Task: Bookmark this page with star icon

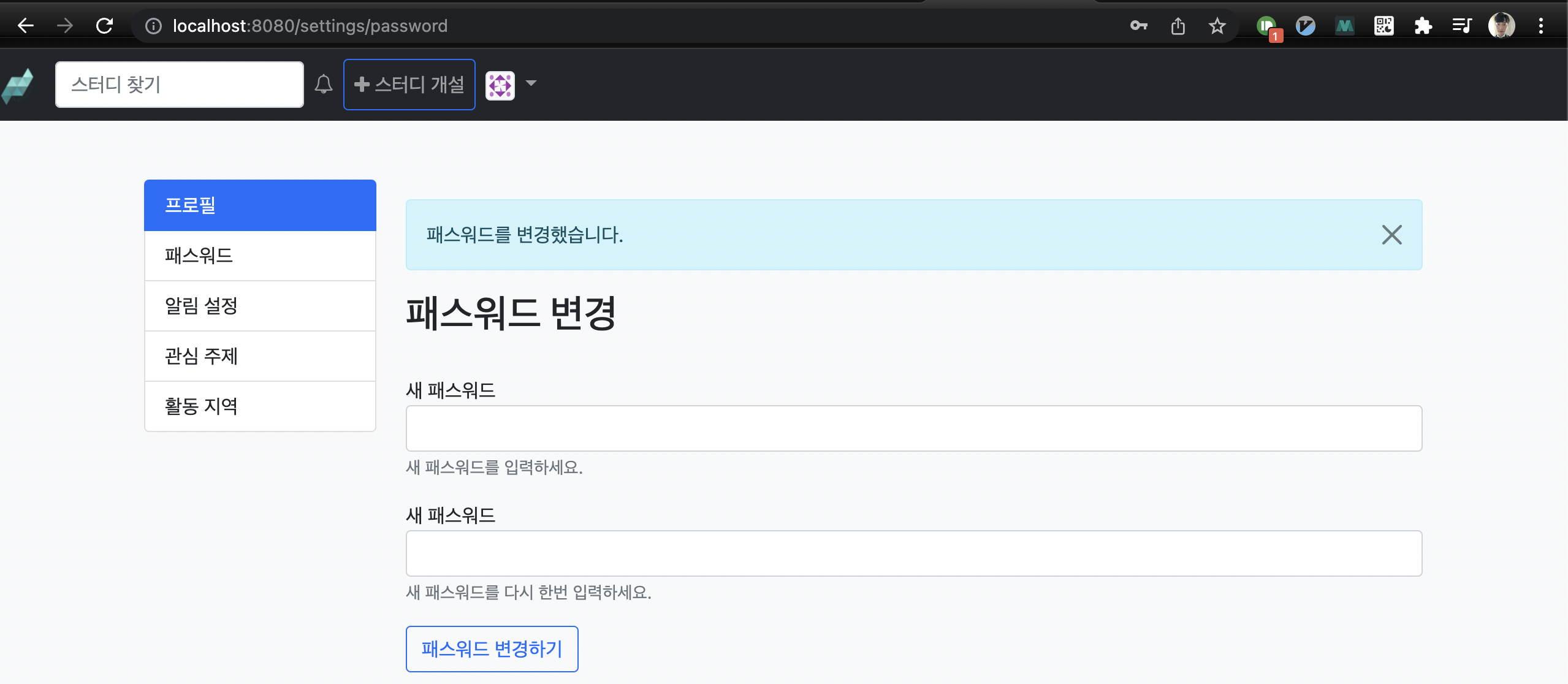Action: [1217, 26]
